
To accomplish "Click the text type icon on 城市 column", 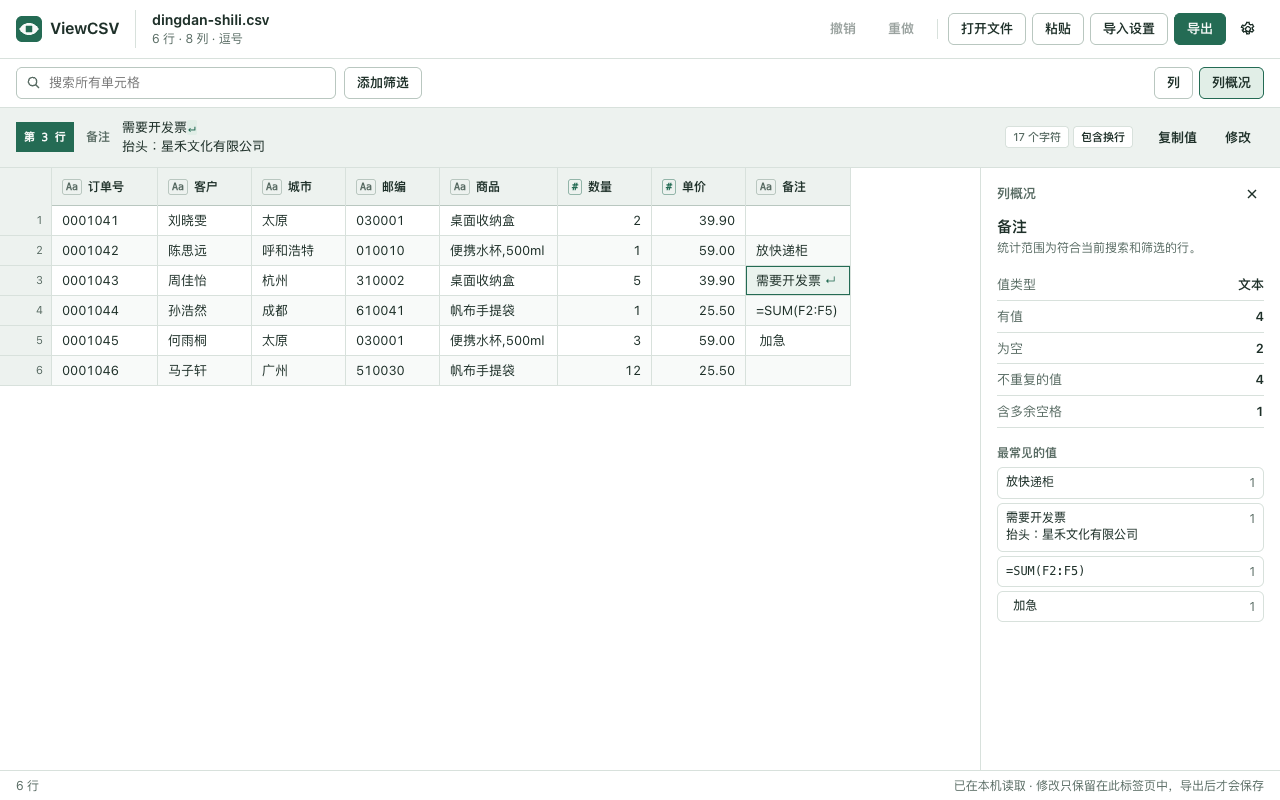I will click(272, 186).
